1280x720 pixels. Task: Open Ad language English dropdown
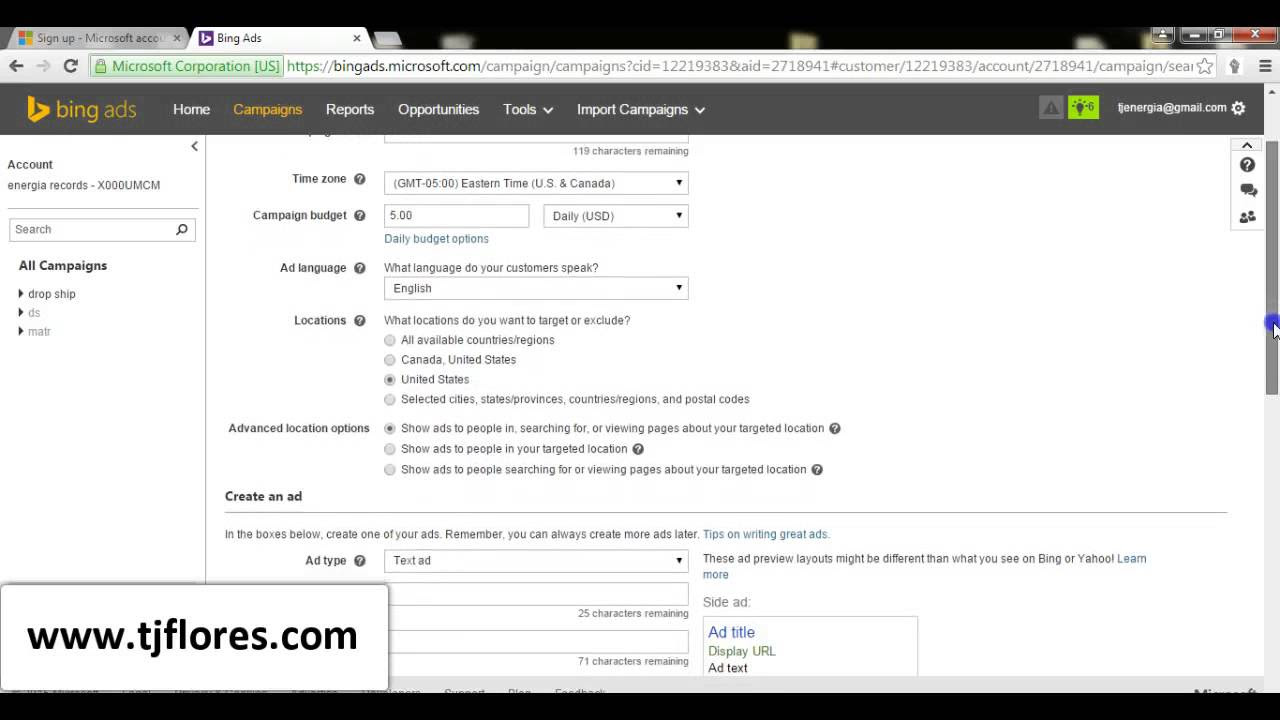(x=536, y=288)
